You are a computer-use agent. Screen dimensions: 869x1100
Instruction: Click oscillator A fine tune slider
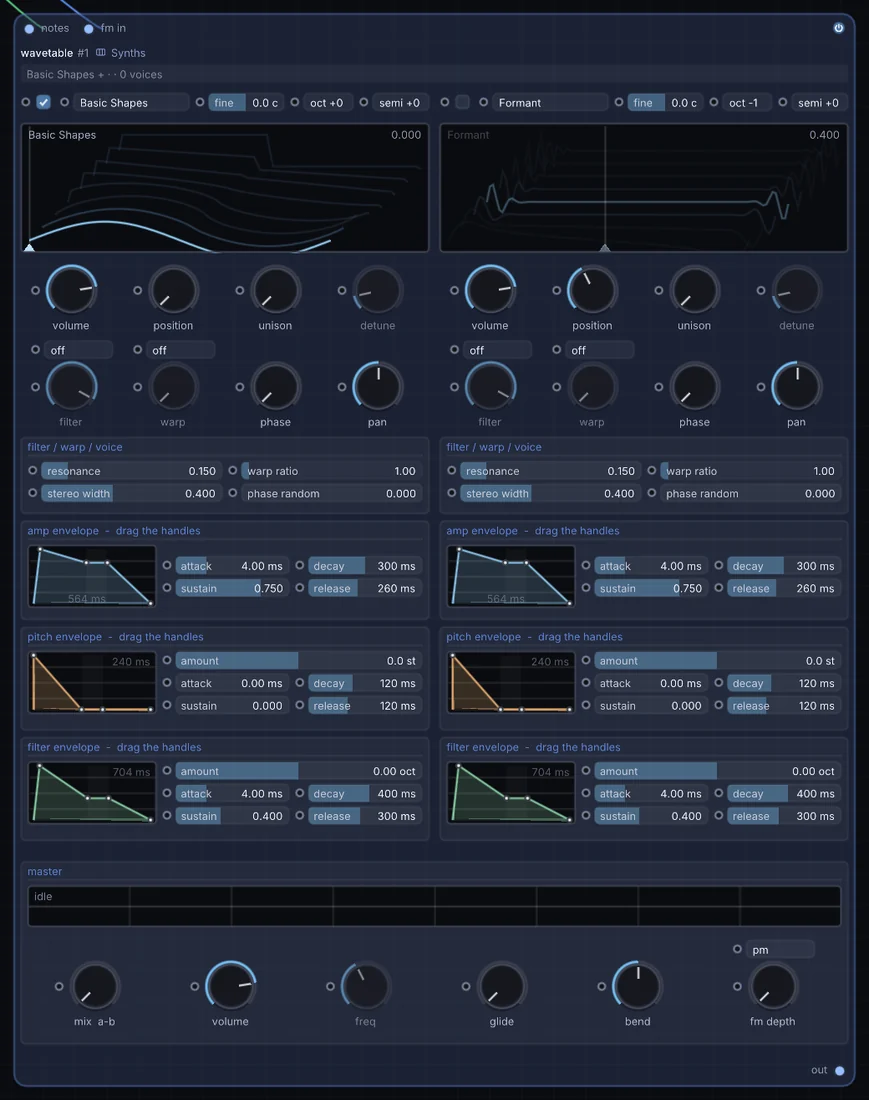246,102
